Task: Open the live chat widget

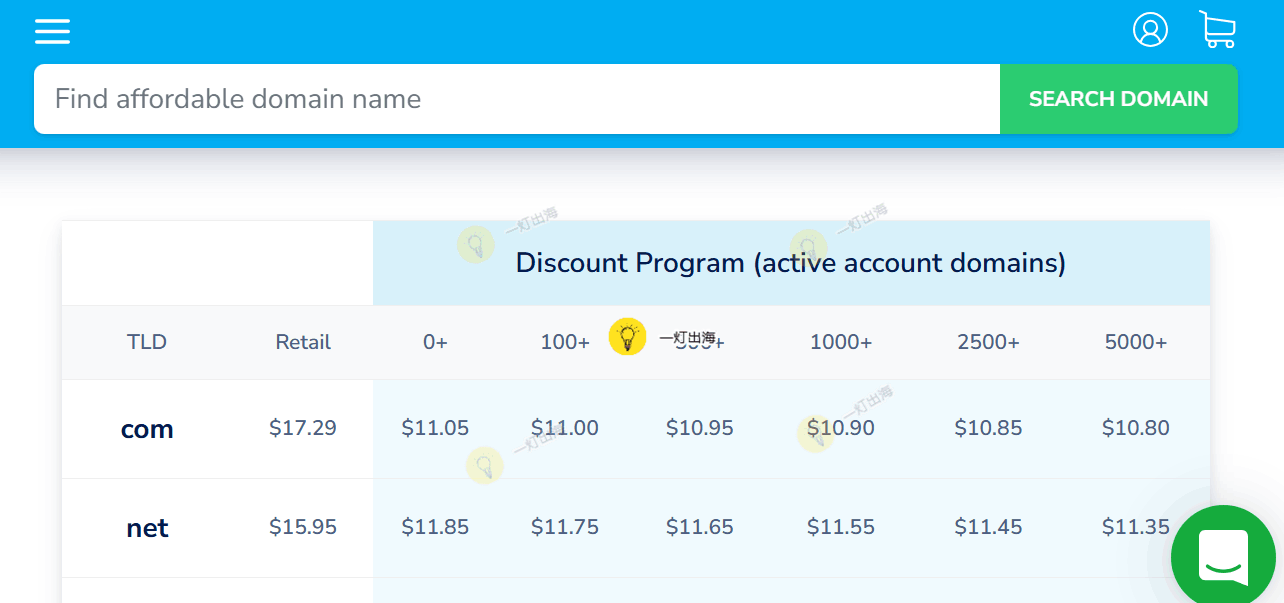Action: coord(1222,557)
